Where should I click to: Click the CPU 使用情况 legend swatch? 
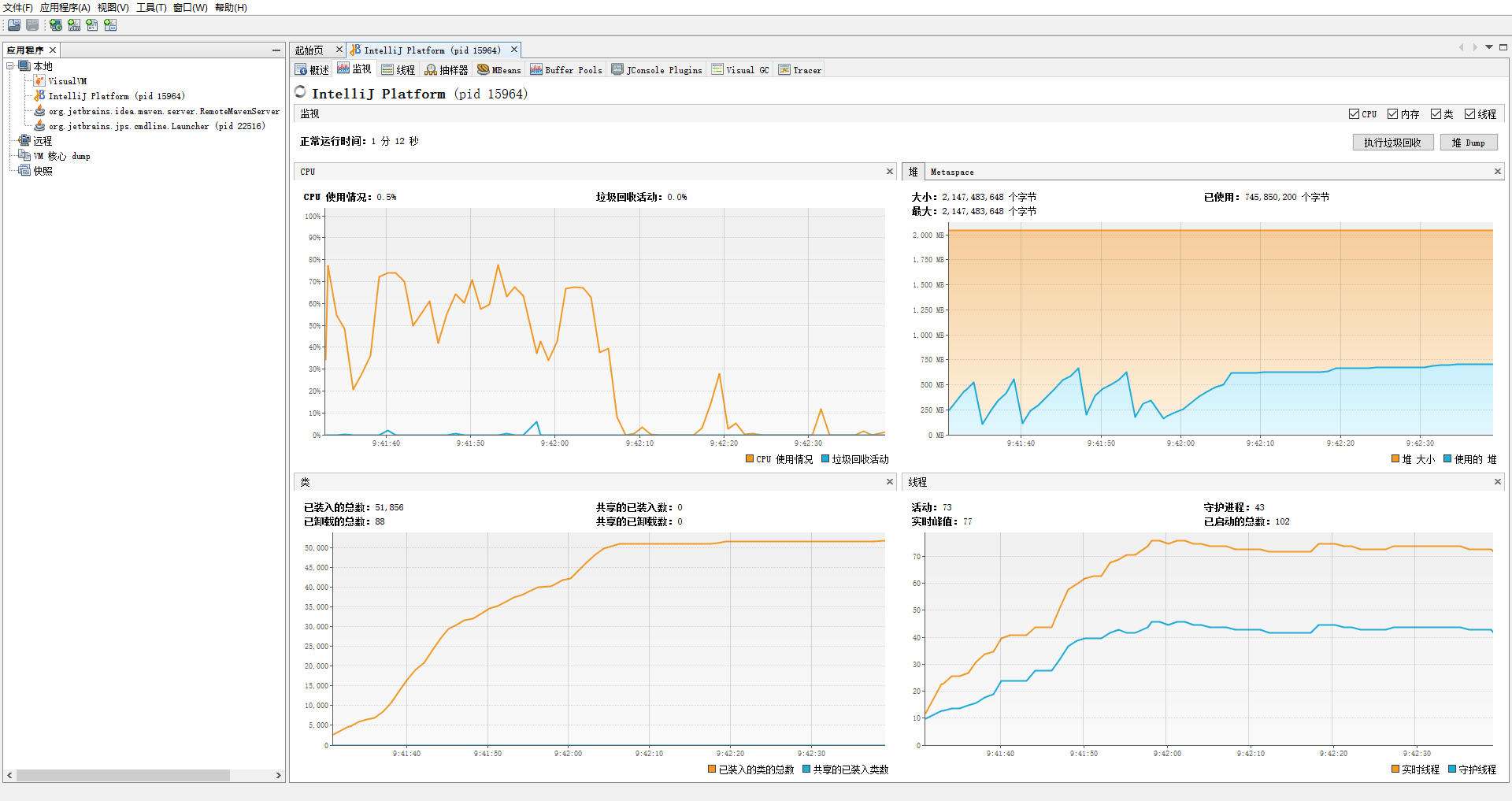pos(750,459)
